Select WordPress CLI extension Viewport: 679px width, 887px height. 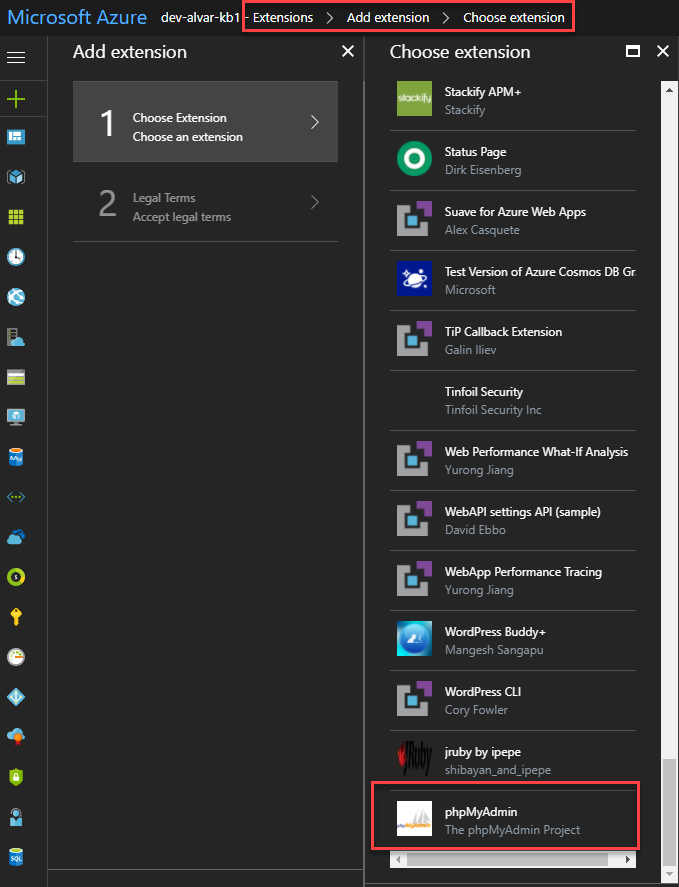click(513, 700)
